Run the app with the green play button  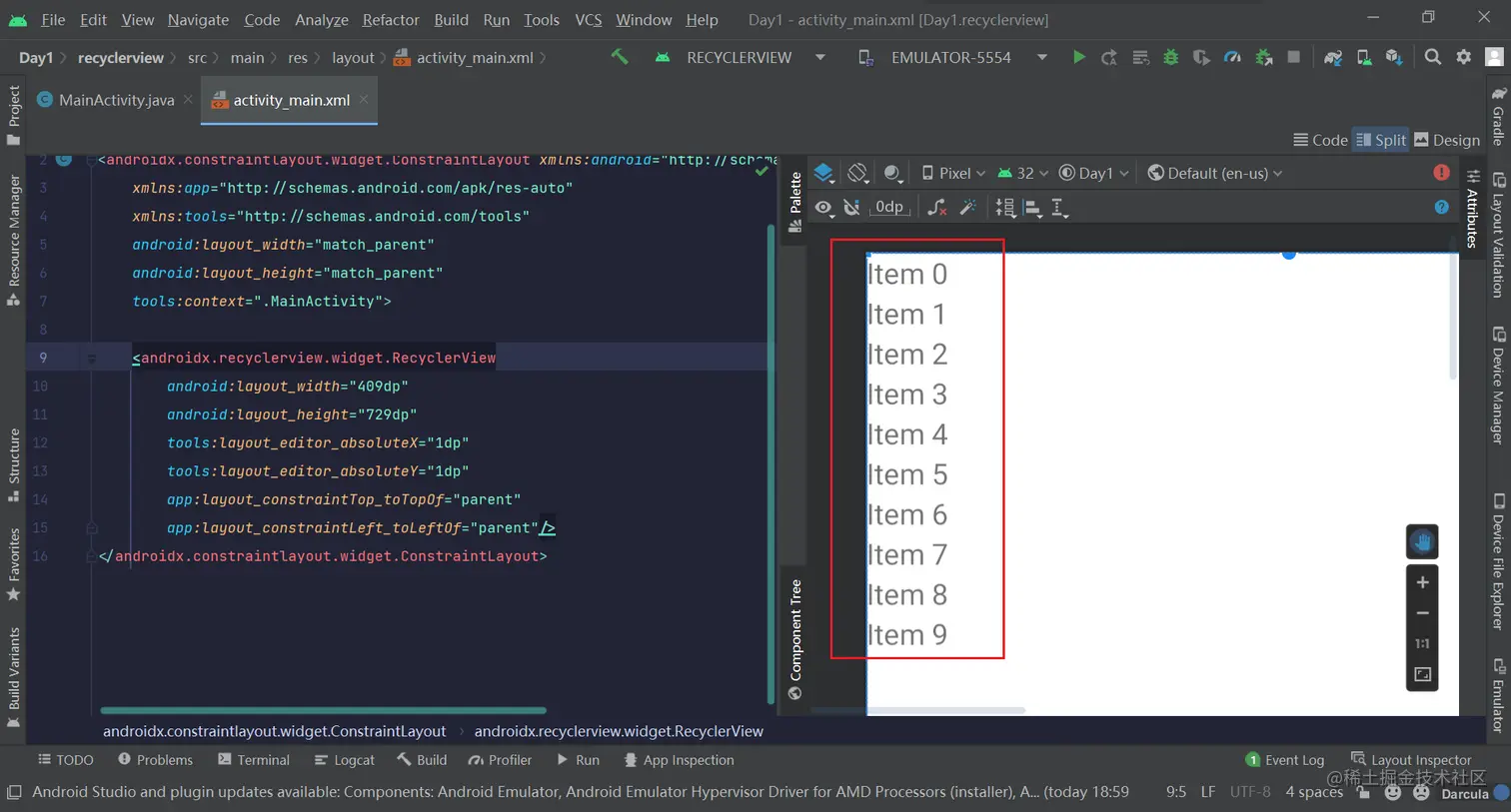click(1078, 58)
